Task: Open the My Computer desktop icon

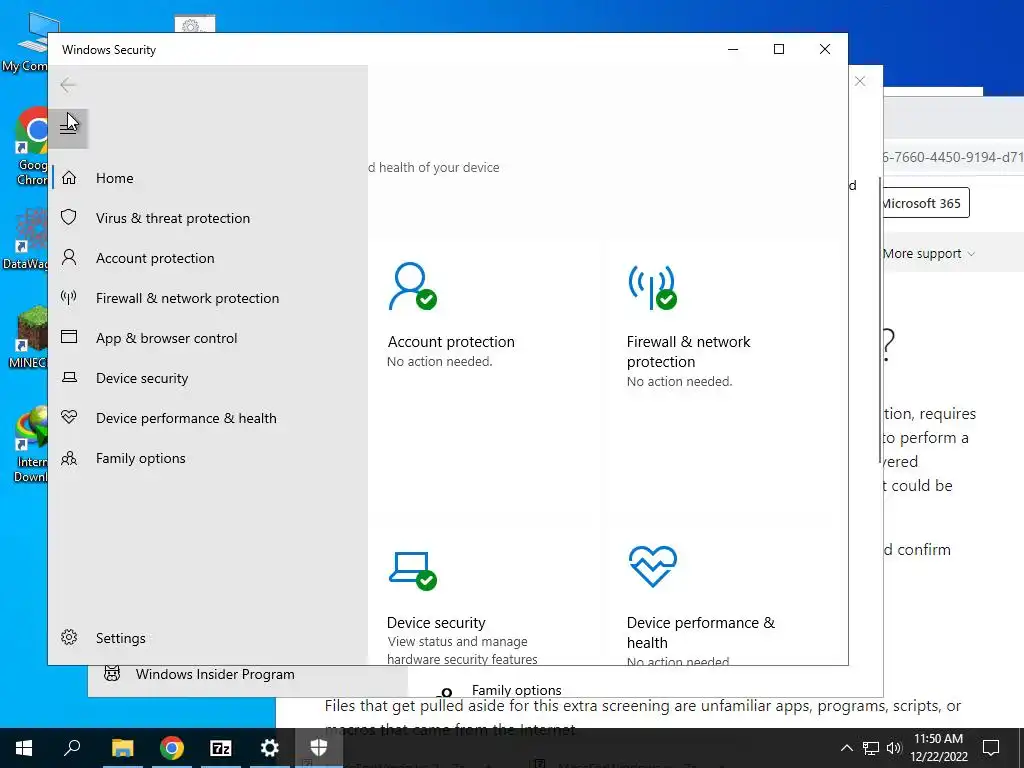Action: pyautogui.click(x=25, y=40)
